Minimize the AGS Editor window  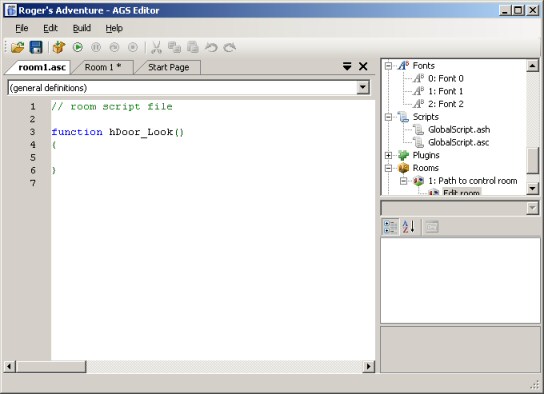[505, 10]
